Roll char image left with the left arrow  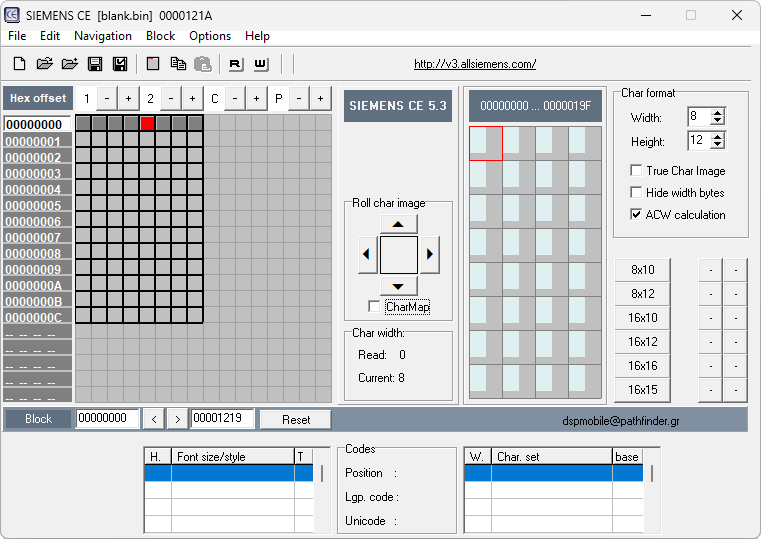[x=366, y=254]
